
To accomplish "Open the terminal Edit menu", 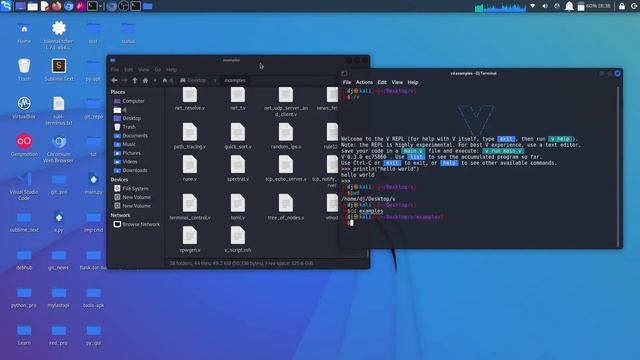I will click(x=382, y=82).
